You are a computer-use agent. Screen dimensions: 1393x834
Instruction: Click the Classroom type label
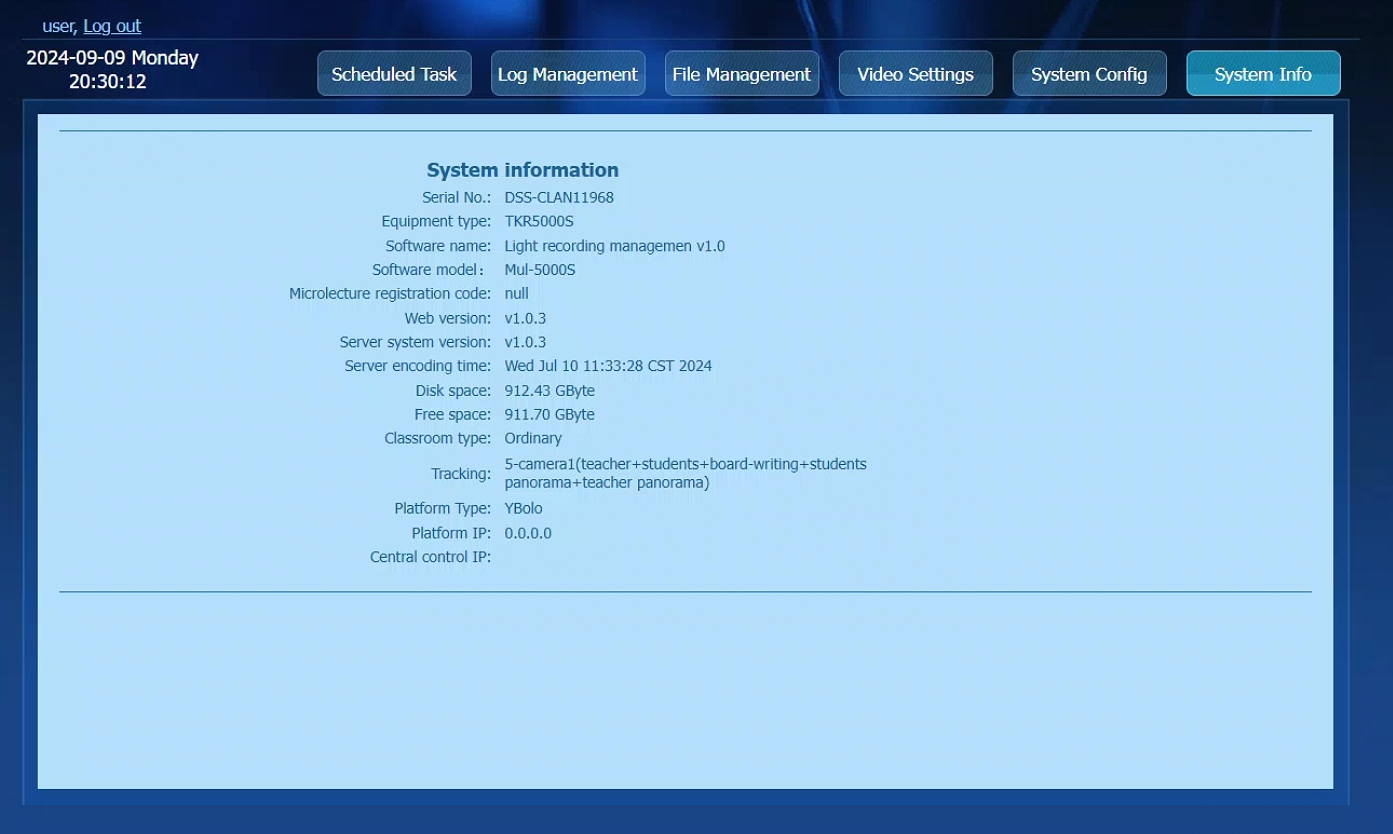(x=438, y=438)
